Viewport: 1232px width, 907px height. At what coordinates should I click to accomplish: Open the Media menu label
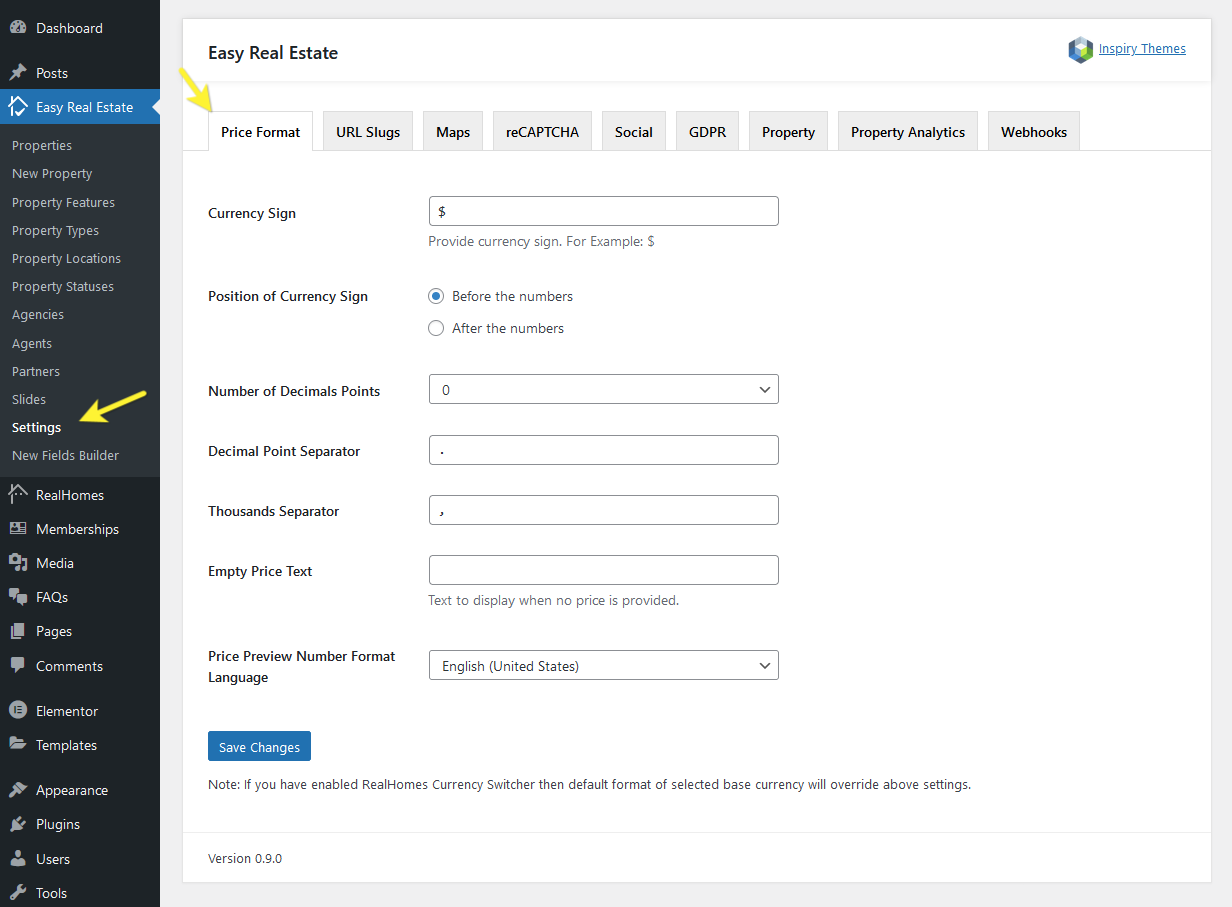(x=55, y=563)
